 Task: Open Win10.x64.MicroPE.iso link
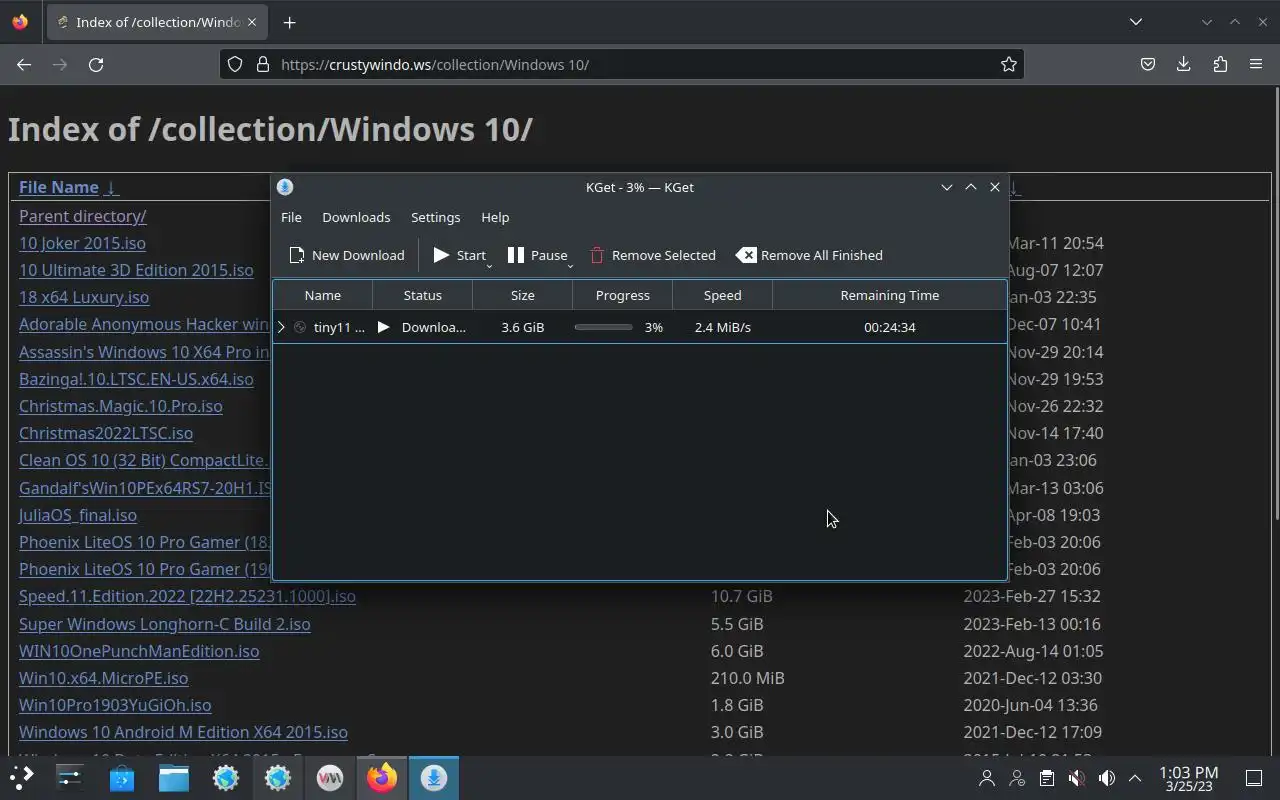pos(103,678)
